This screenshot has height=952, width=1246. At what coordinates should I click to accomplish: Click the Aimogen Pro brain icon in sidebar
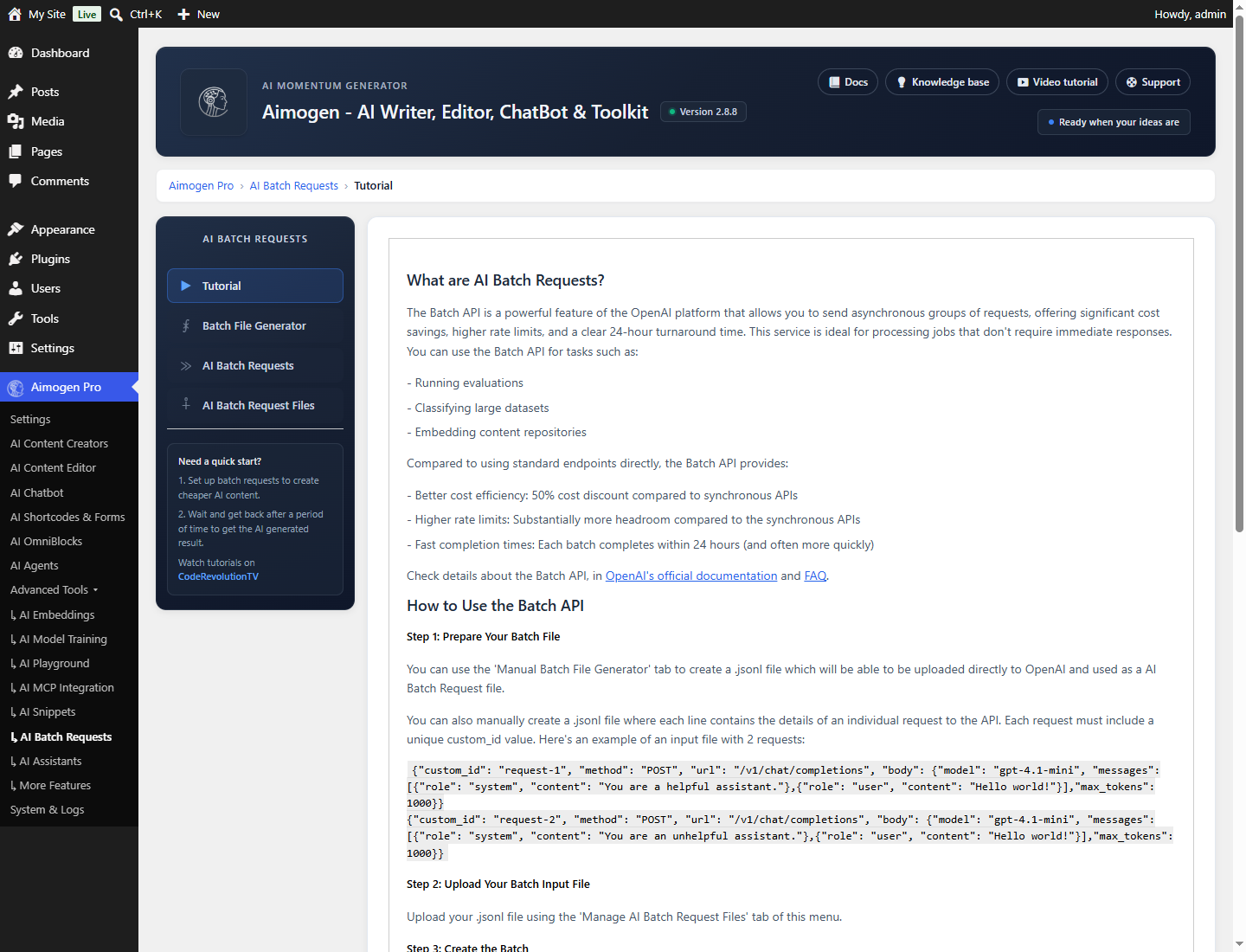[x=16, y=388]
